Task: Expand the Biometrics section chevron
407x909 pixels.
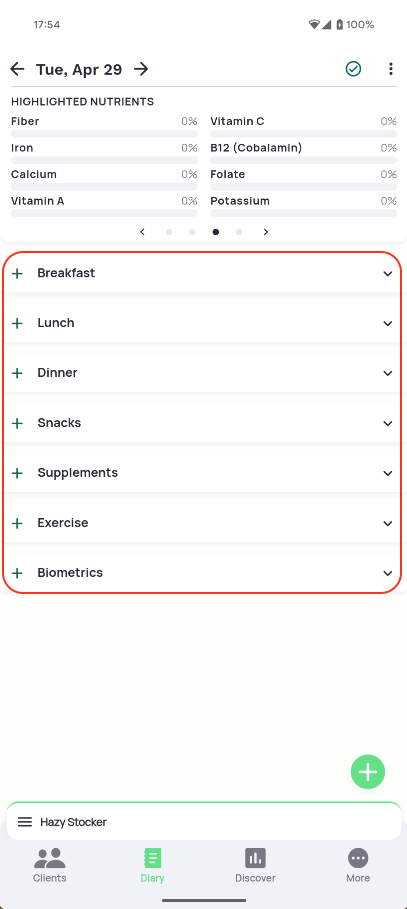Action: point(388,573)
